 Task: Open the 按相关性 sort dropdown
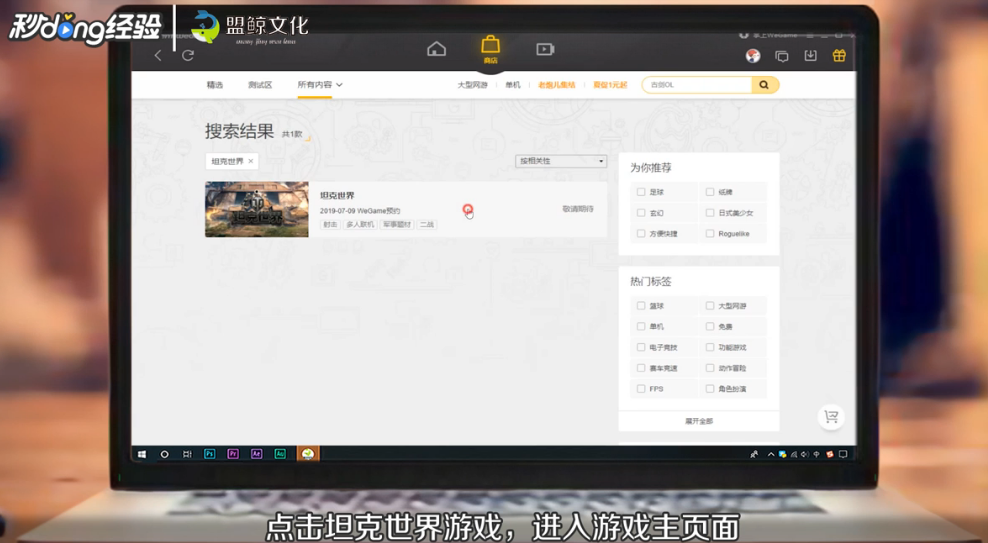pos(561,161)
